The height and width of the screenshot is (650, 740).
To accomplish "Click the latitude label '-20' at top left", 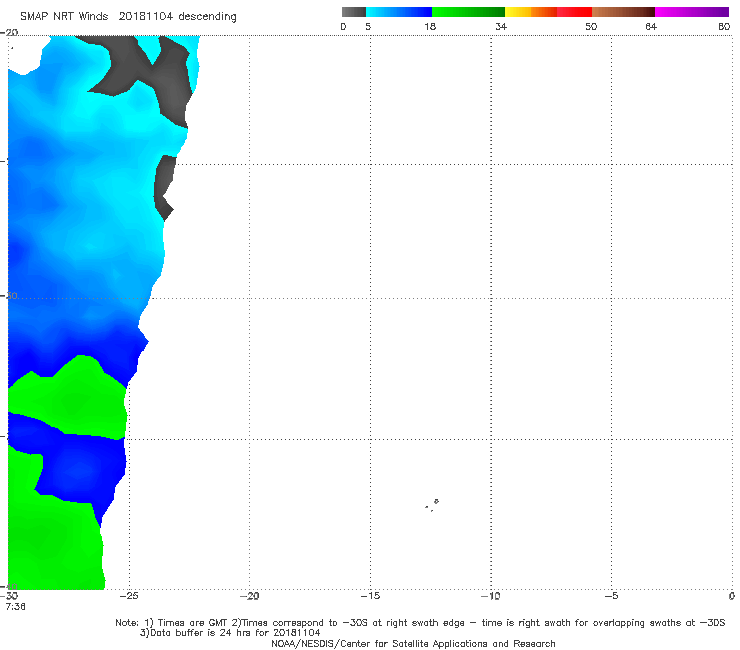I will 9,32.
